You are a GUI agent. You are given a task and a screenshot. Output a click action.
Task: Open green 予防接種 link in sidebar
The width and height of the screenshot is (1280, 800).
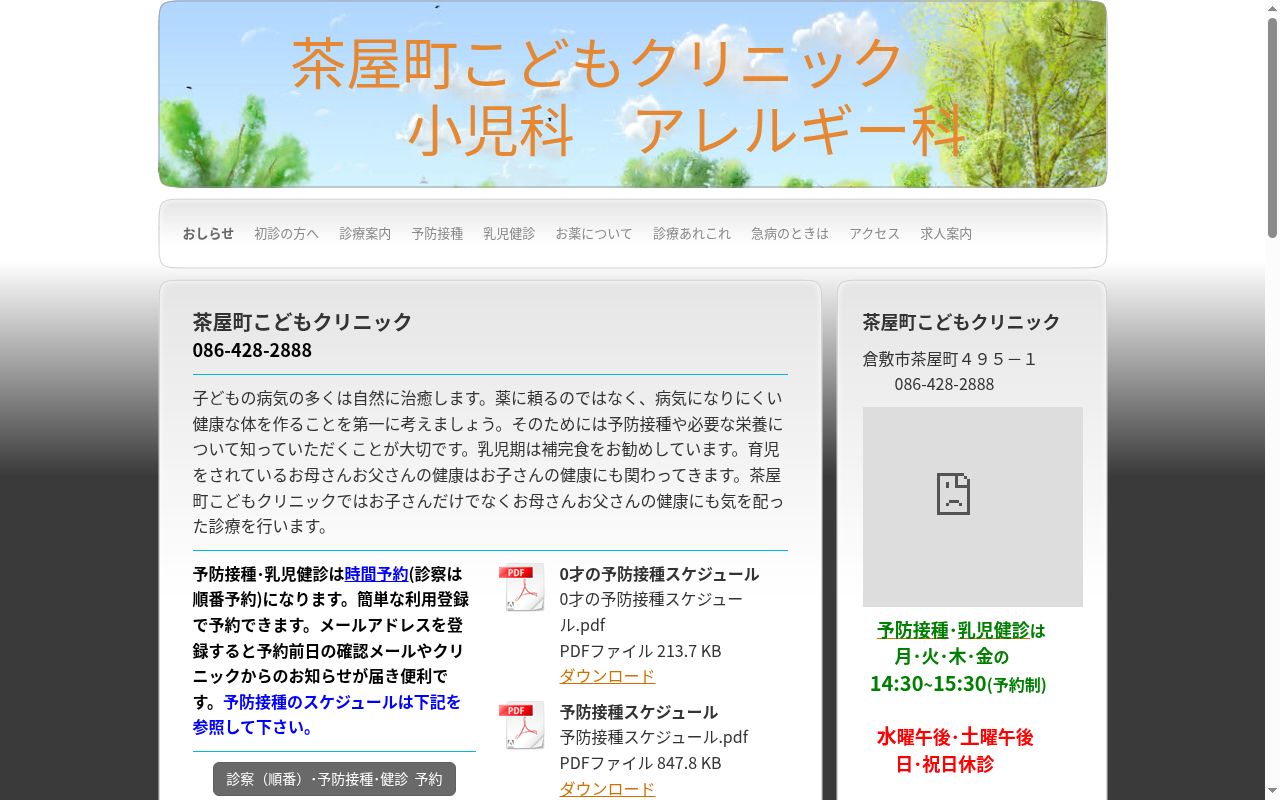click(913, 631)
